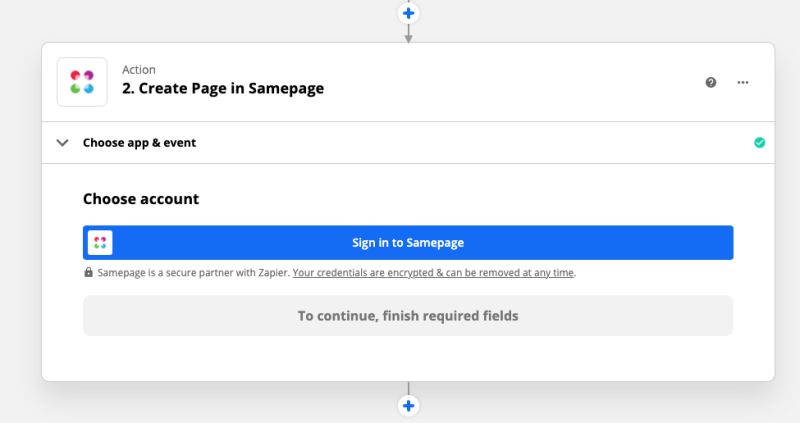Collapse the Choose app & event section

(x=62, y=142)
